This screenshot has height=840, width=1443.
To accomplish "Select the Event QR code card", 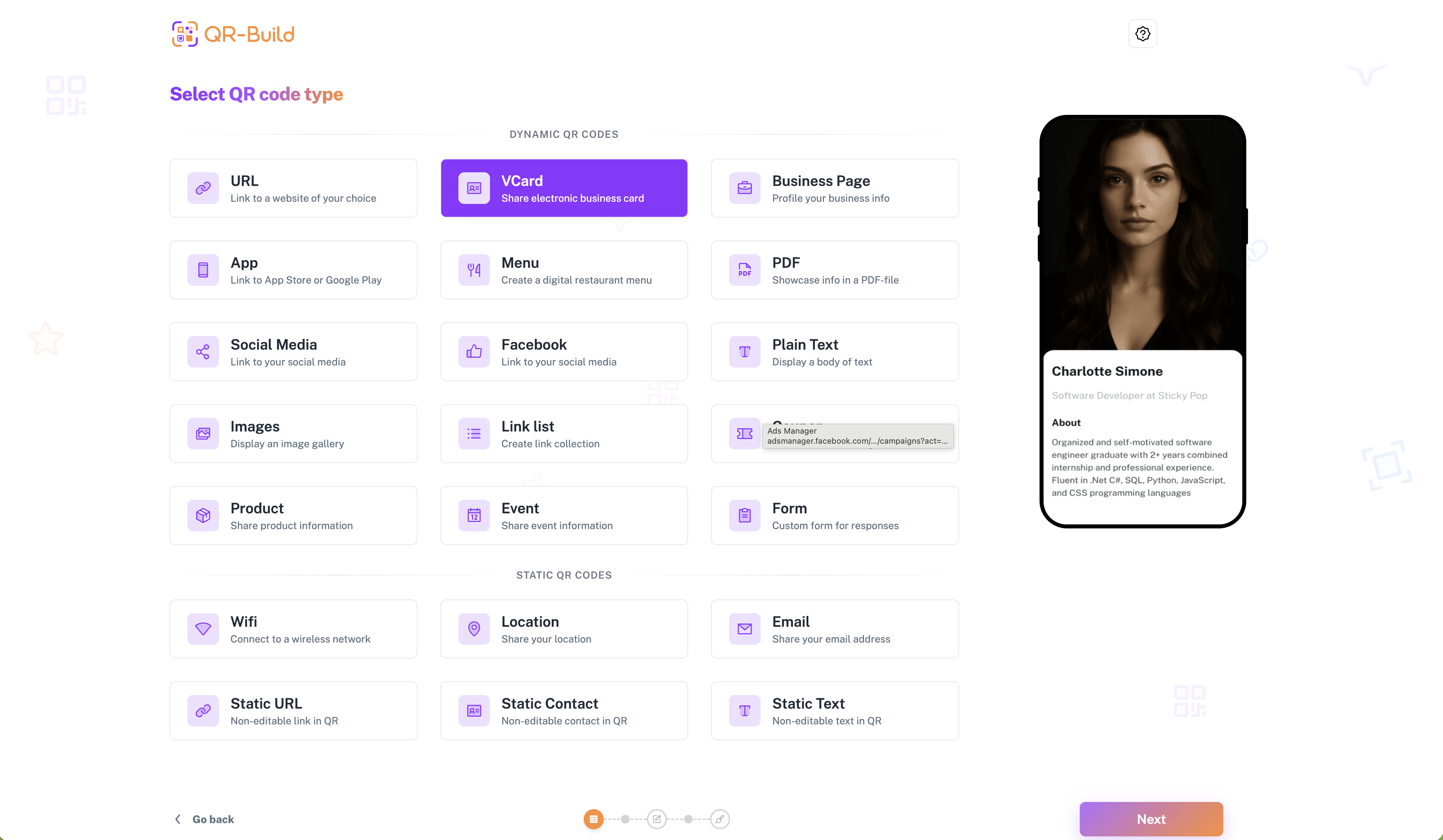I will point(564,515).
